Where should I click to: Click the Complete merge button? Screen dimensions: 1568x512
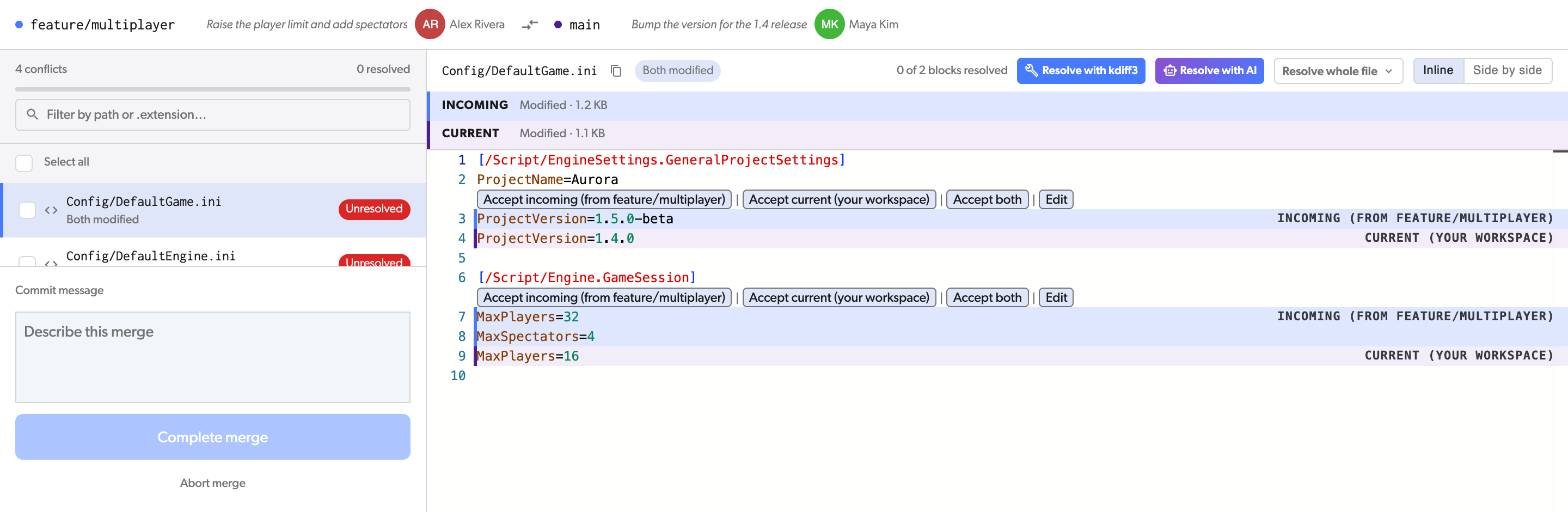pos(212,436)
